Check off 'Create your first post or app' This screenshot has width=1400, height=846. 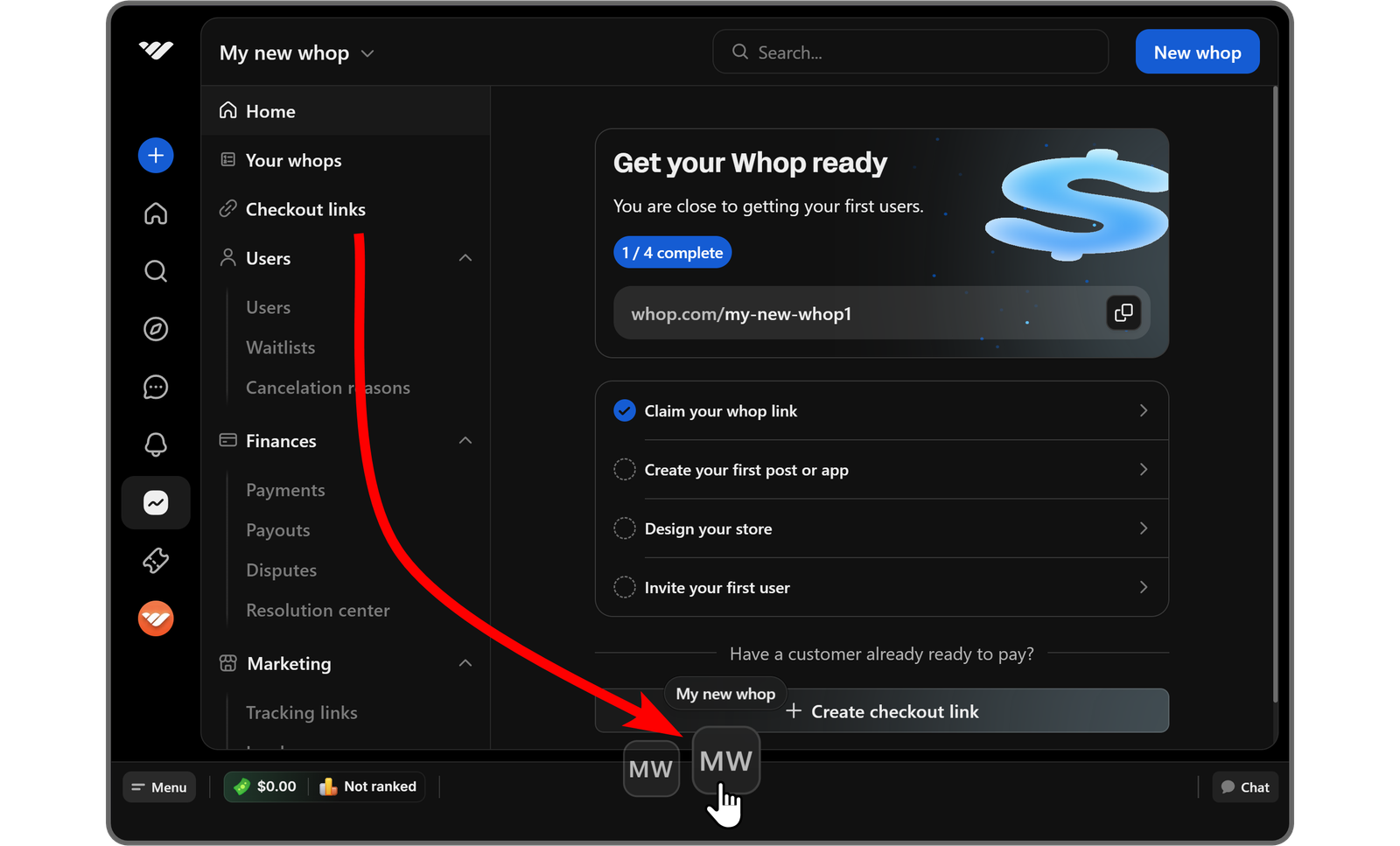click(624, 469)
